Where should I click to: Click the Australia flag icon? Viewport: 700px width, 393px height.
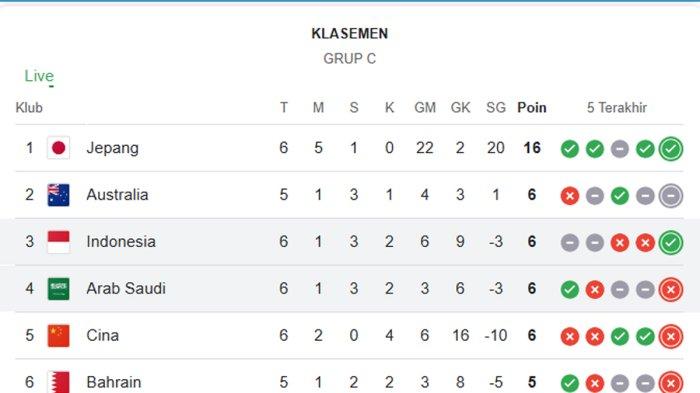[58, 195]
